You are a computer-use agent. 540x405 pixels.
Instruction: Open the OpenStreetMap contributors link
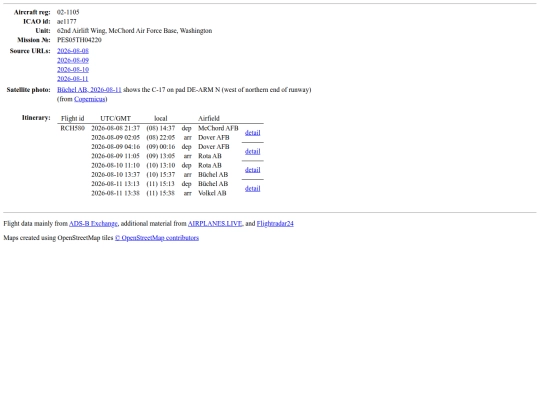[x=157, y=238]
